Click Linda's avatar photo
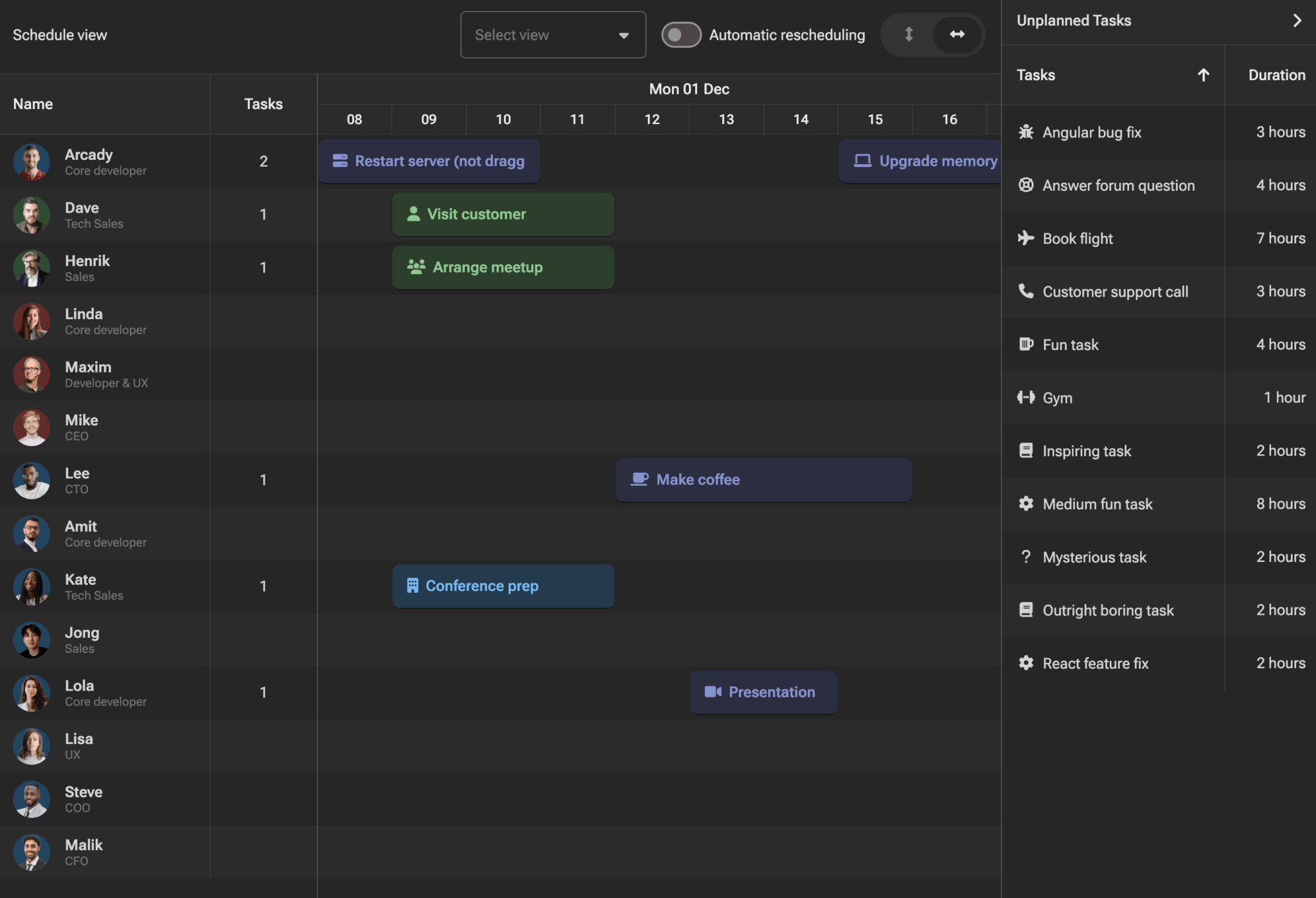This screenshot has height=898, width=1316. point(31,321)
